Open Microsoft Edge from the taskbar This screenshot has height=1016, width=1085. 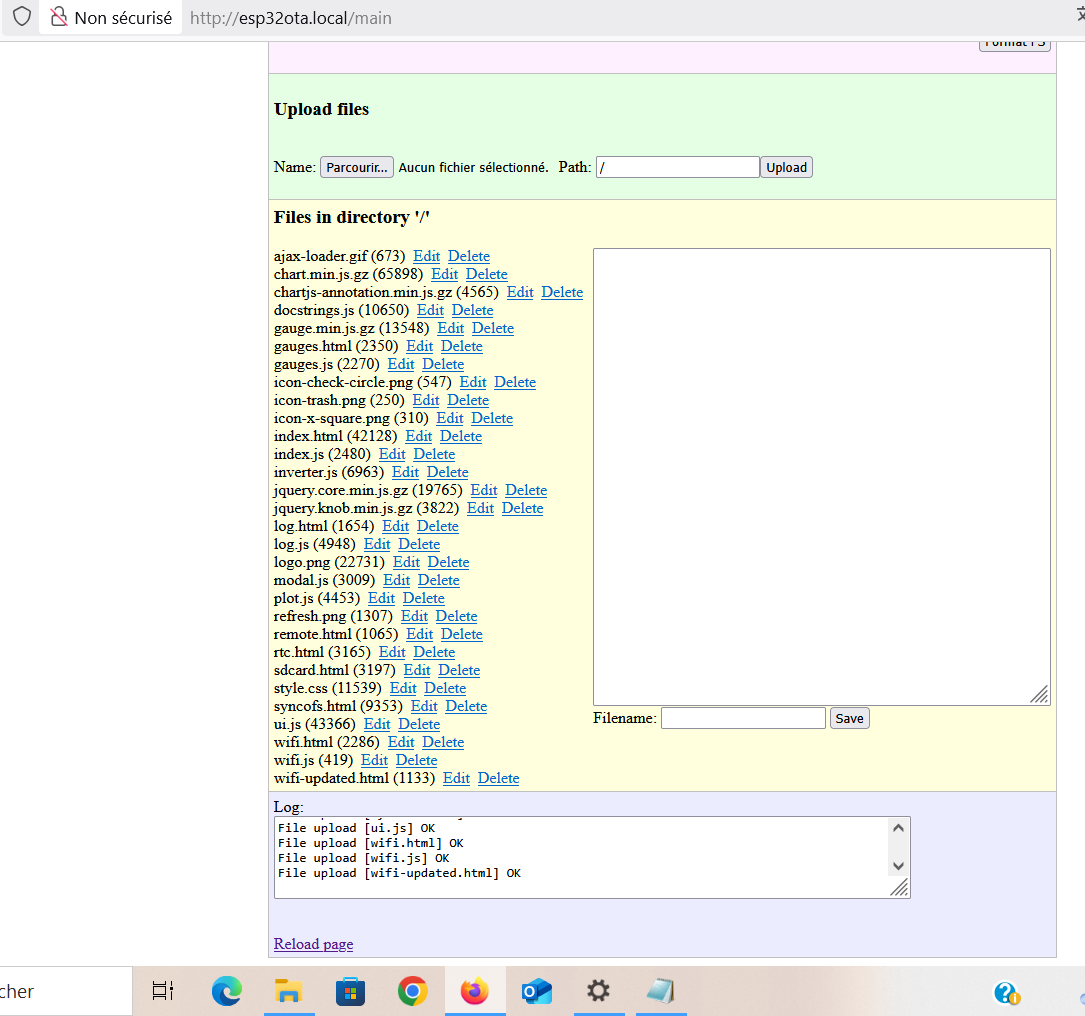(227, 991)
